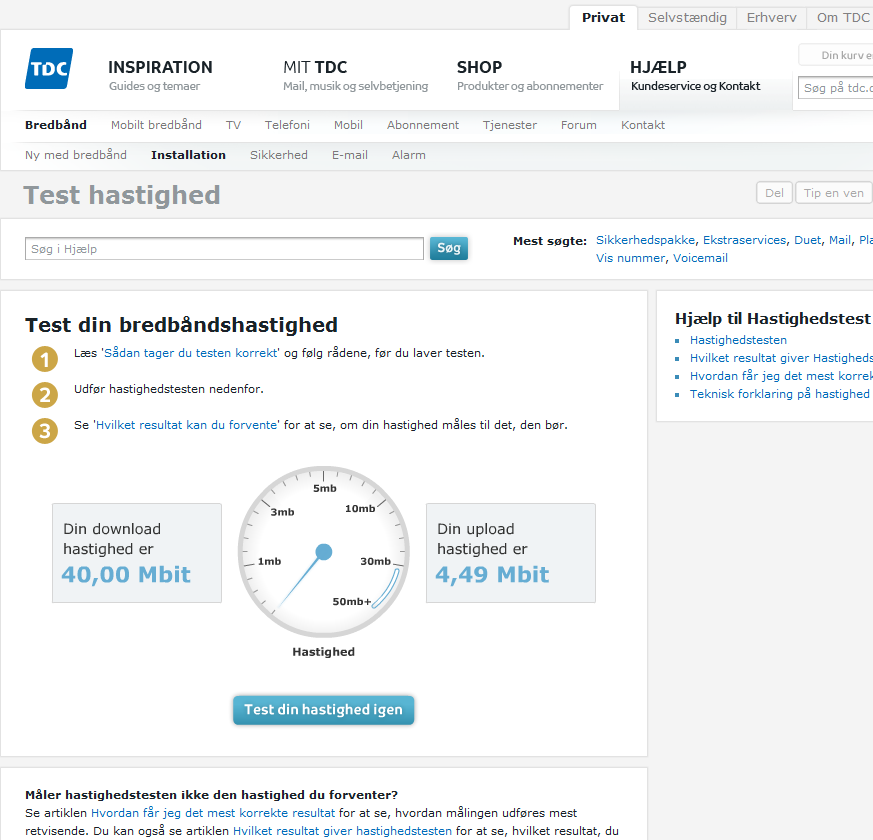
Task: Open the Voicemail link
Action: 700,258
